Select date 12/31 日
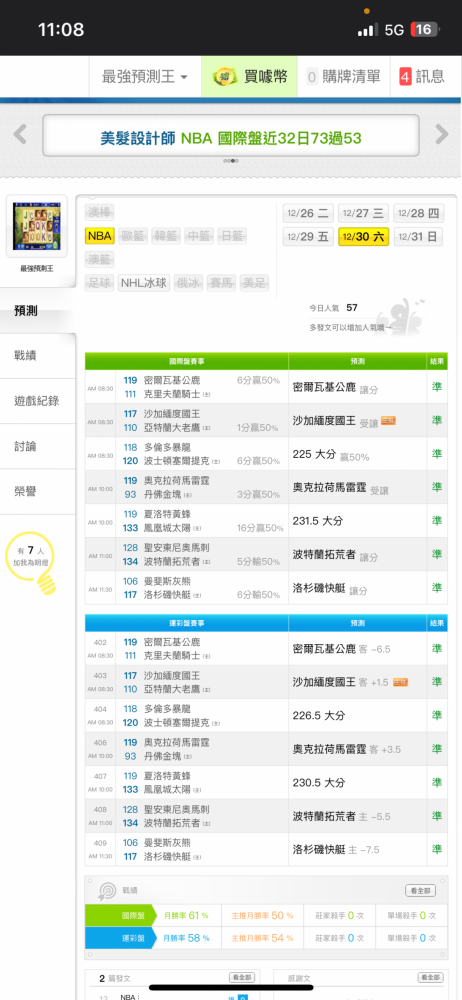This screenshot has width=462, height=1000. click(x=419, y=237)
